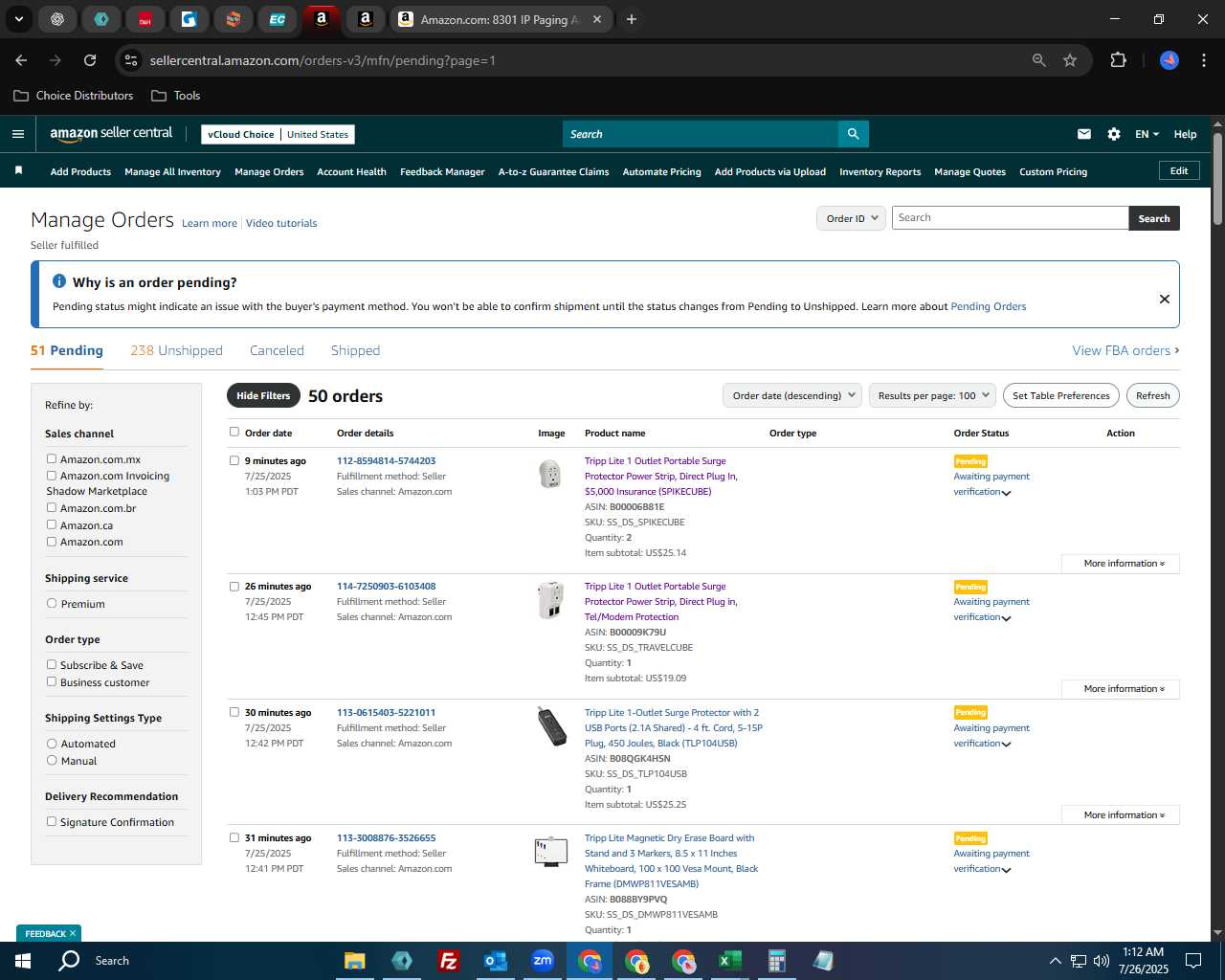Screen dimensions: 1225x980
Task: Expand More information for order 113-0615403-5221011
Action: (x=1120, y=815)
